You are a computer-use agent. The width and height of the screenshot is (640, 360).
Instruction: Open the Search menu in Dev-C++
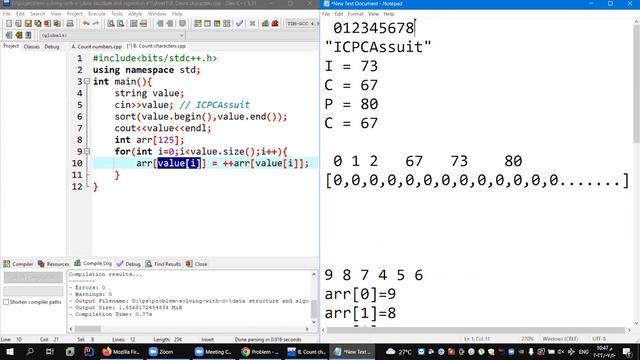[37, 14]
